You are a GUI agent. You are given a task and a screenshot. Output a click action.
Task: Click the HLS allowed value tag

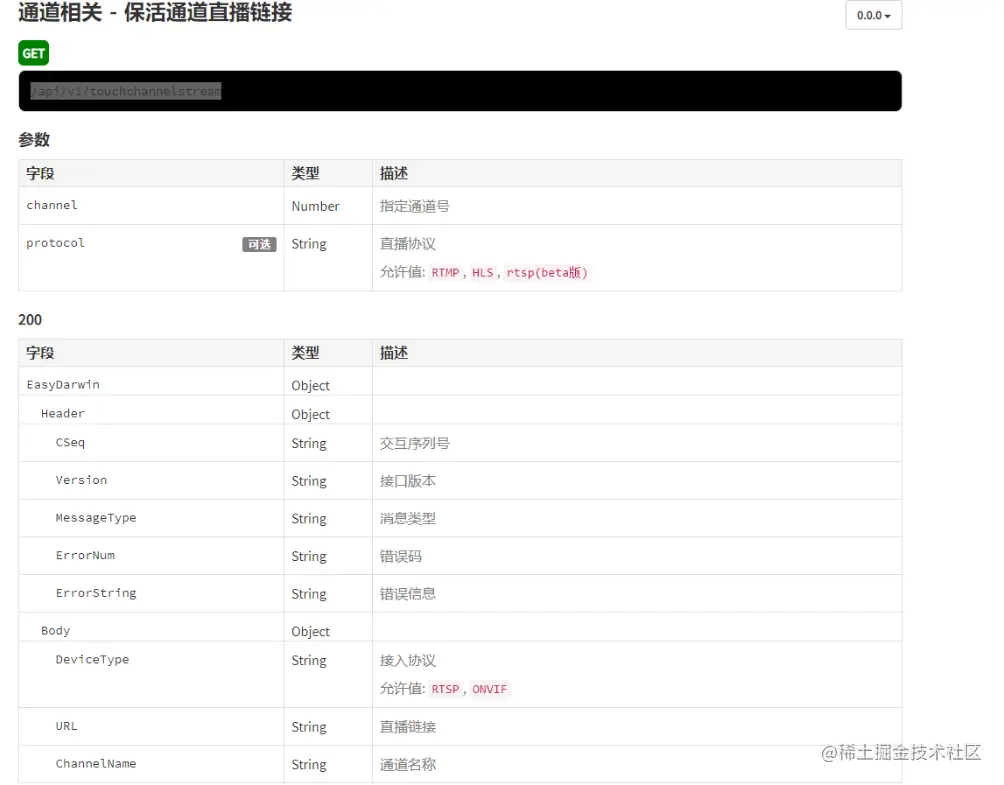coord(483,273)
